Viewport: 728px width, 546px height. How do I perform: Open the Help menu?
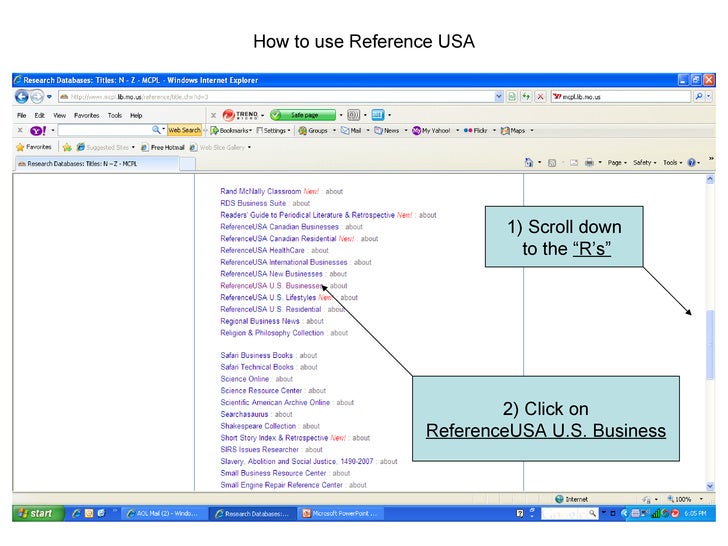pyautogui.click(x=136, y=115)
